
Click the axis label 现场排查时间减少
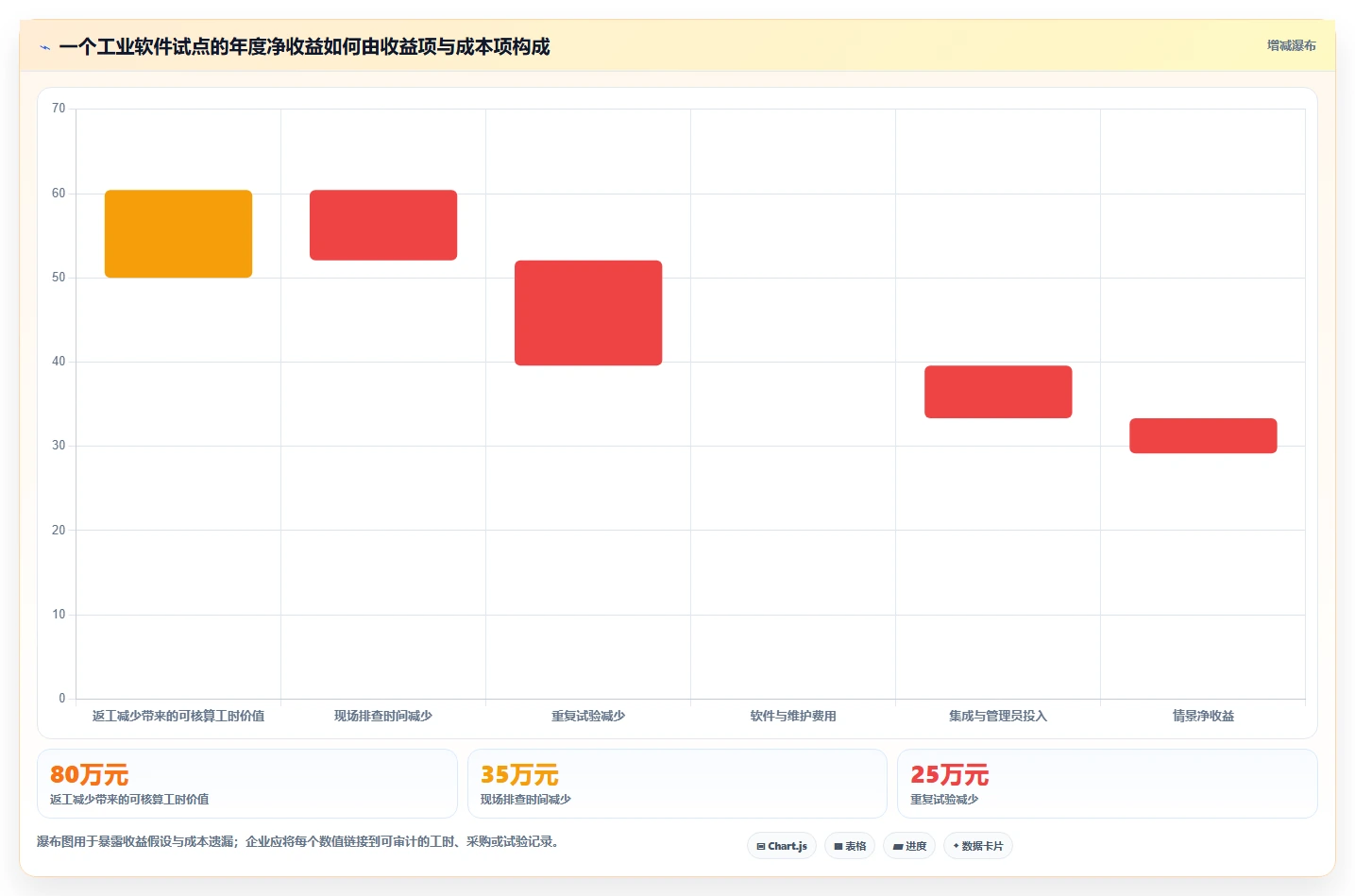(383, 716)
